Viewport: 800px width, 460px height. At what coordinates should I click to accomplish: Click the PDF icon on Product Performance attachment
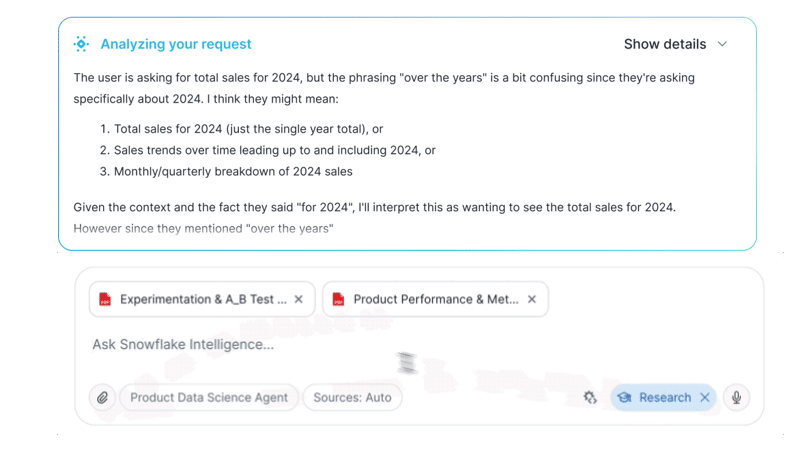click(x=338, y=299)
